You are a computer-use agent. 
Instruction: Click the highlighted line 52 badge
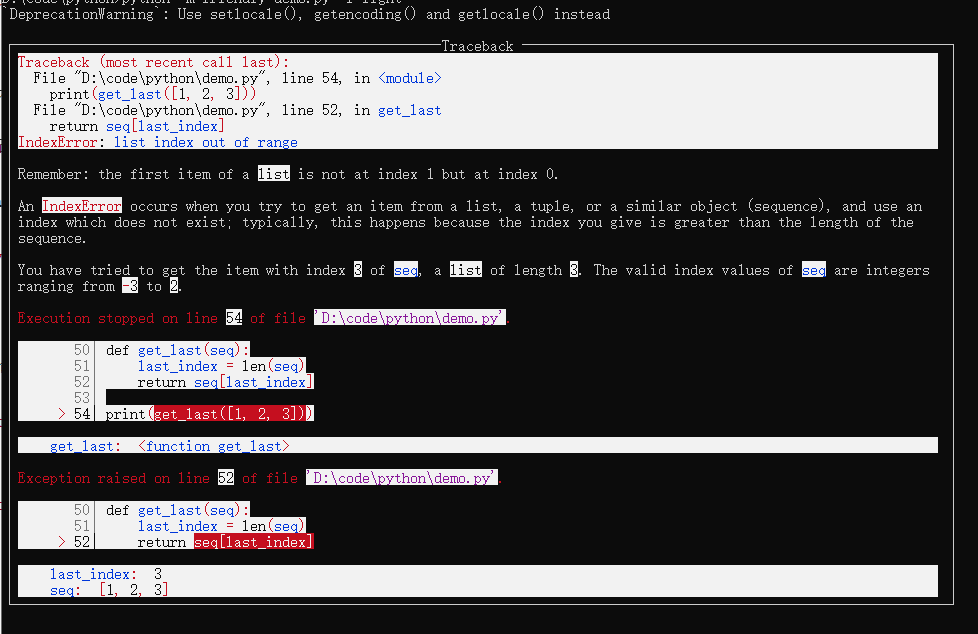tap(226, 478)
